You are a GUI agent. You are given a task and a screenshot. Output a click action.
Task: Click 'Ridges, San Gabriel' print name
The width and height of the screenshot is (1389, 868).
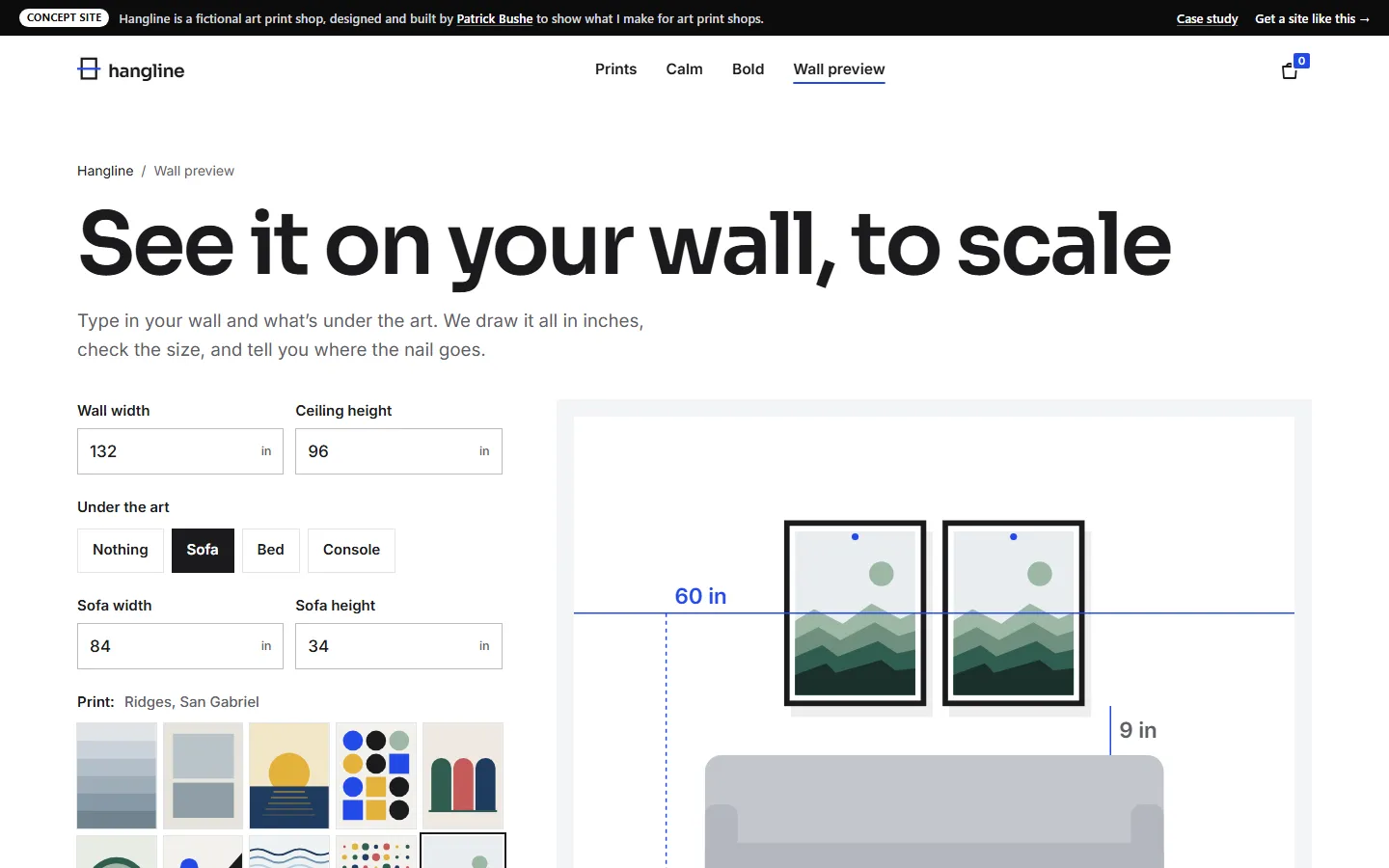click(192, 702)
